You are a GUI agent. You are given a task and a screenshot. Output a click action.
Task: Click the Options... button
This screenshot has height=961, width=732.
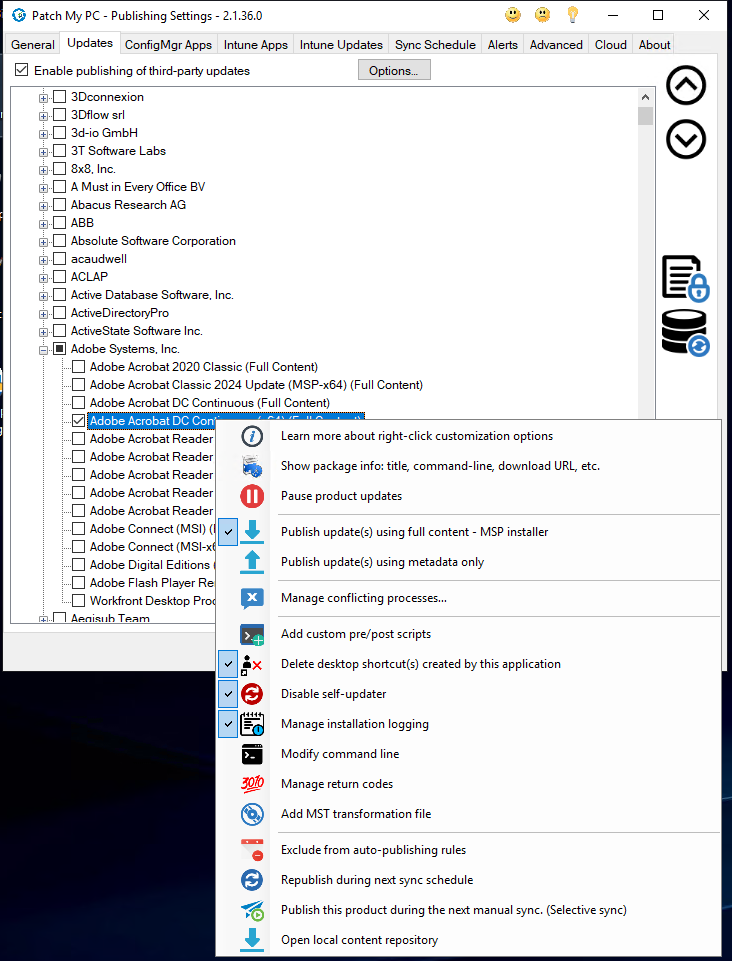[394, 70]
